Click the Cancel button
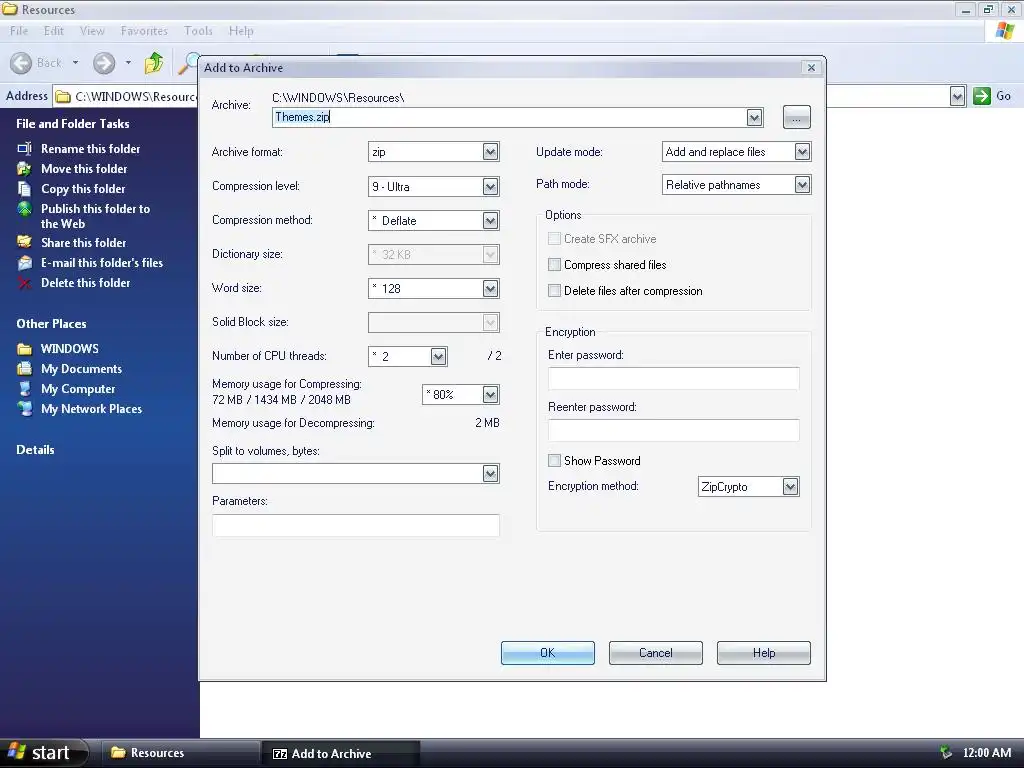The width and height of the screenshot is (1024, 768). tap(656, 652)
